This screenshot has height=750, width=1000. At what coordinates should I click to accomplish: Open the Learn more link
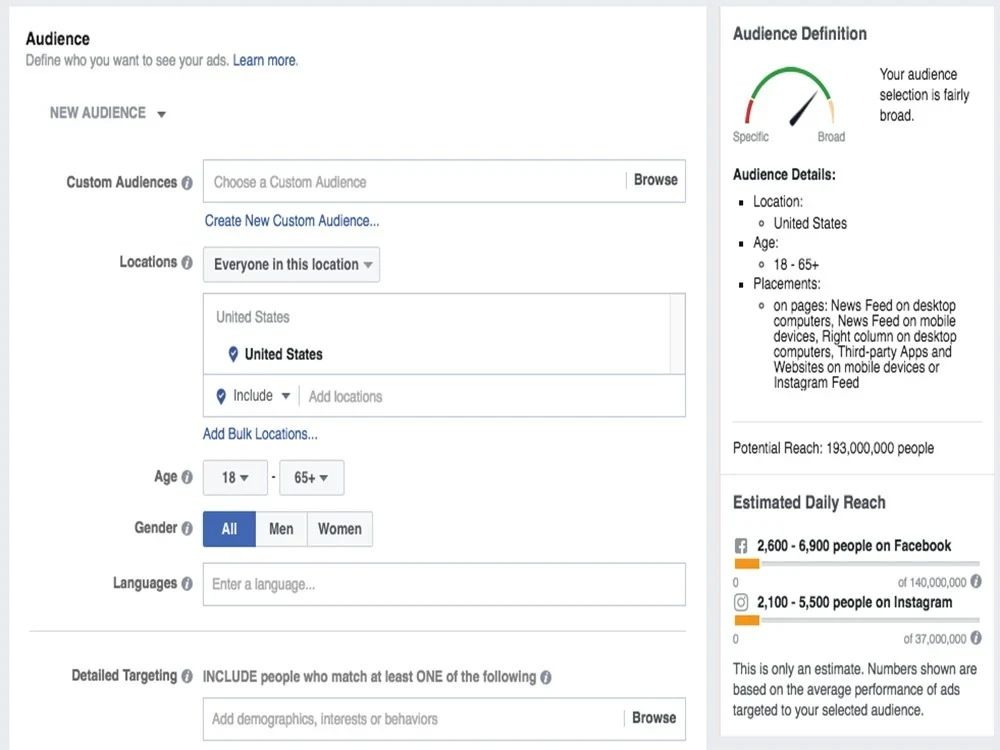point(265,61)
